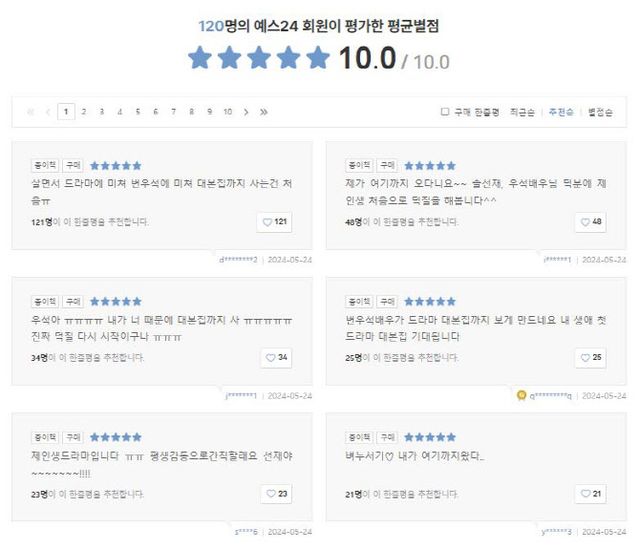The height and width of the screenshot is (546, 640).
Task: Open page 5 of reviews
Action: (138, 112)
